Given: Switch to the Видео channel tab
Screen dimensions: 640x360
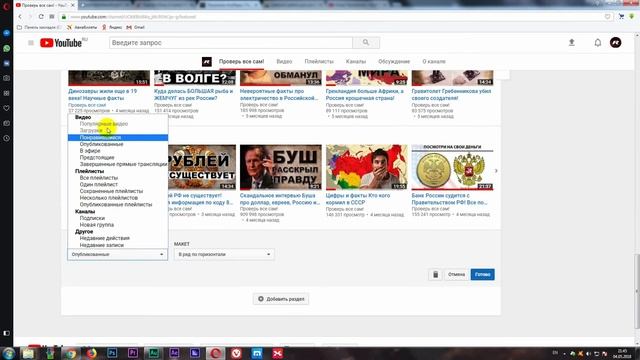Looking at the screenshot, I should tap(284, 61).
